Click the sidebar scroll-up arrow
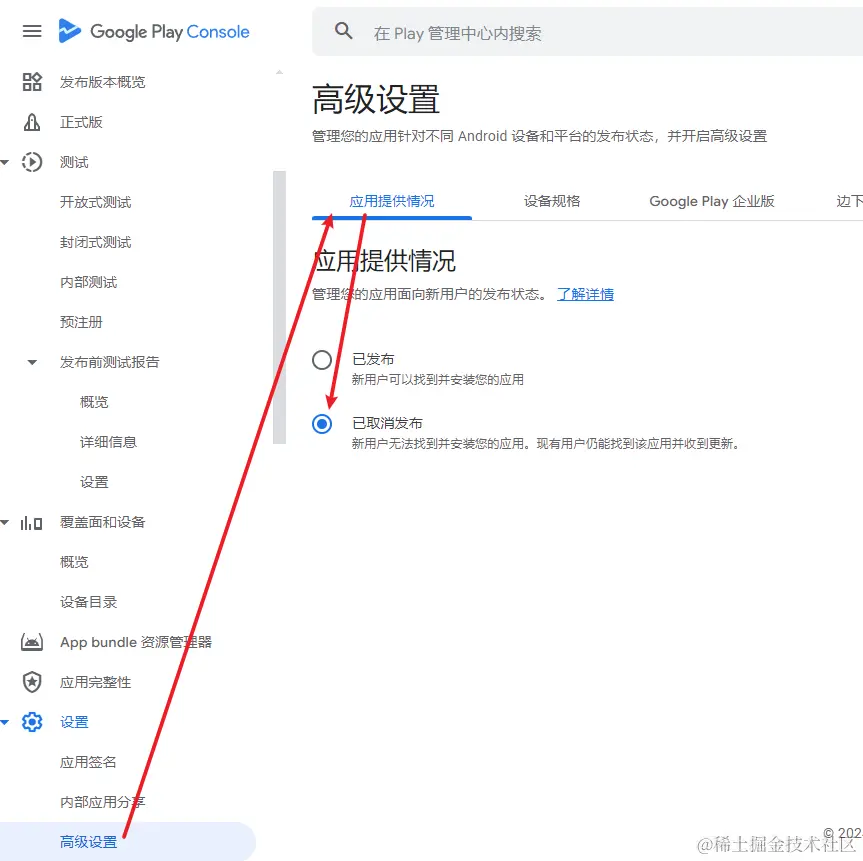This screenshot has width=863, height=861. (280, 72)
